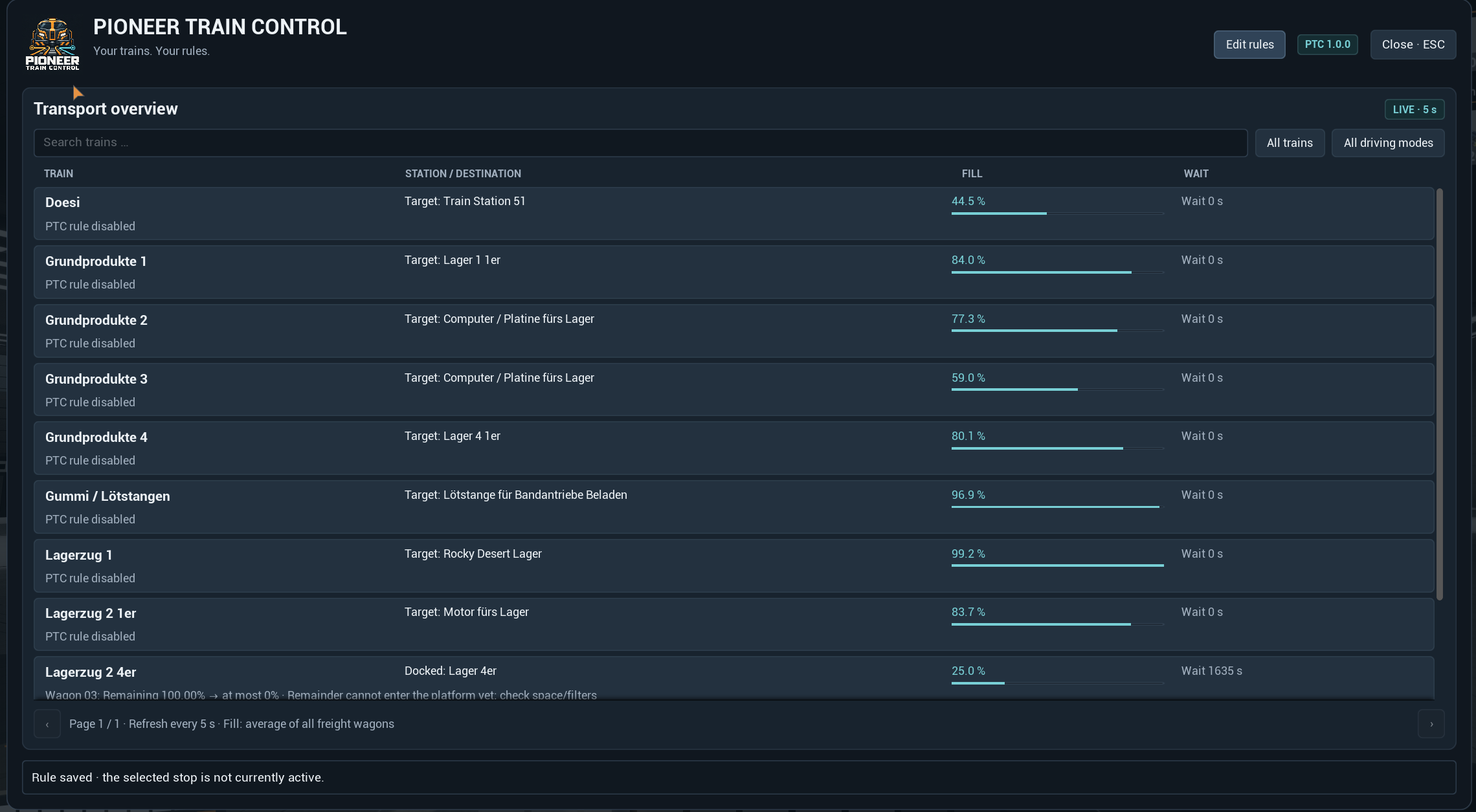The width and height of the screenshot is (1476, 812).
Task: Click Target: Rocky Desert Lager
Action: 473,554
